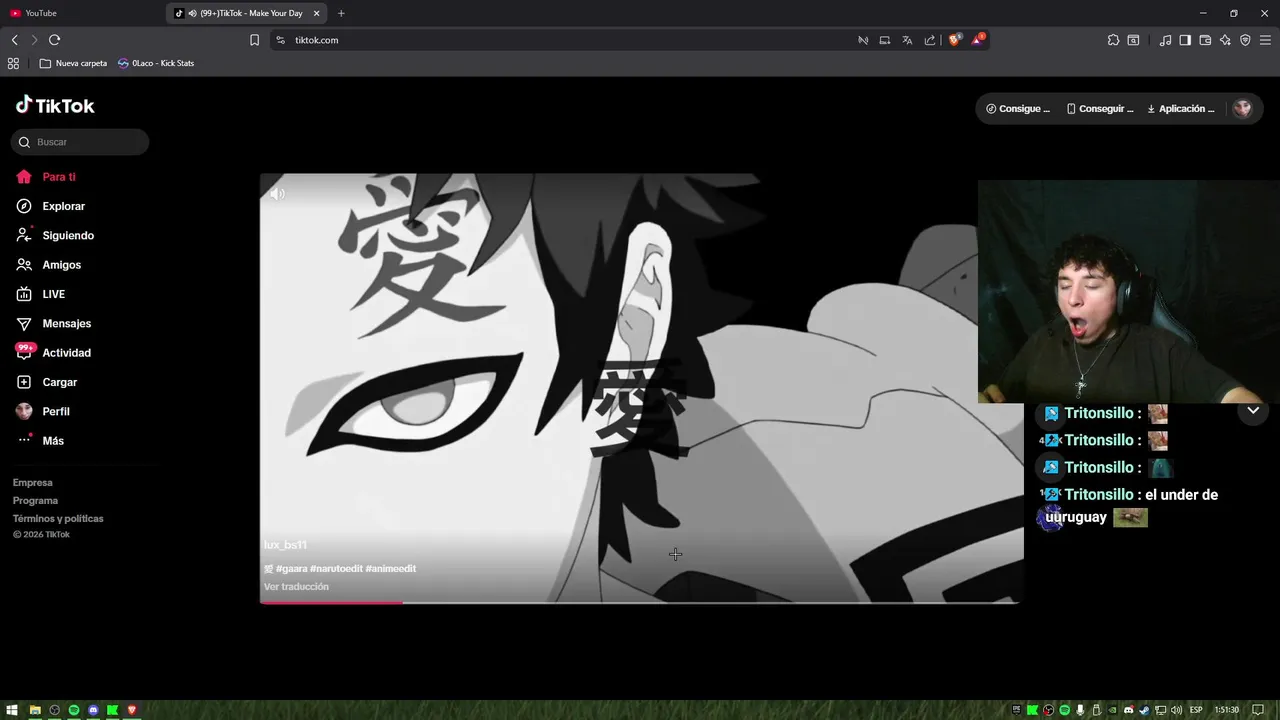
Task: Close the TikTok browser tab
Action: click(317, 13)
